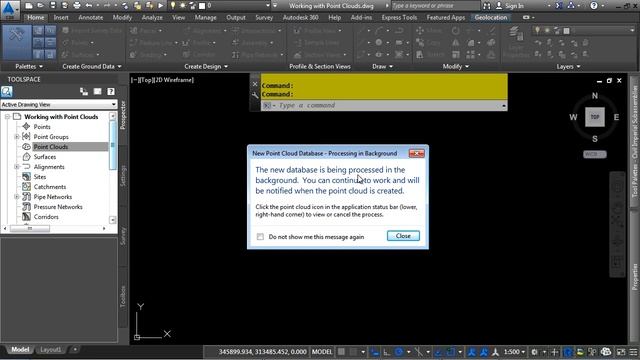The height and width of the screenshot is (360, 640).
Task: Close the command line with its X
Action: pyautogui.click(x=255, y=84)
